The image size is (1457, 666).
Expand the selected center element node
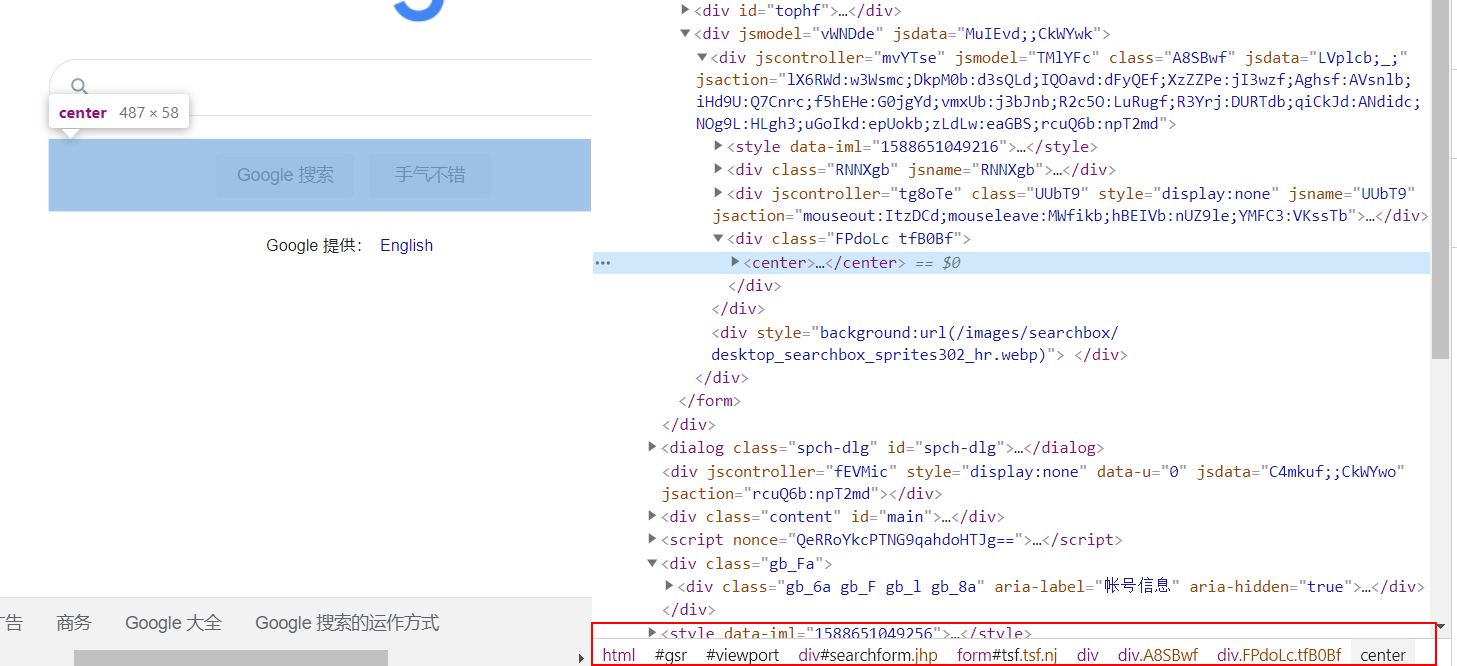735,262
